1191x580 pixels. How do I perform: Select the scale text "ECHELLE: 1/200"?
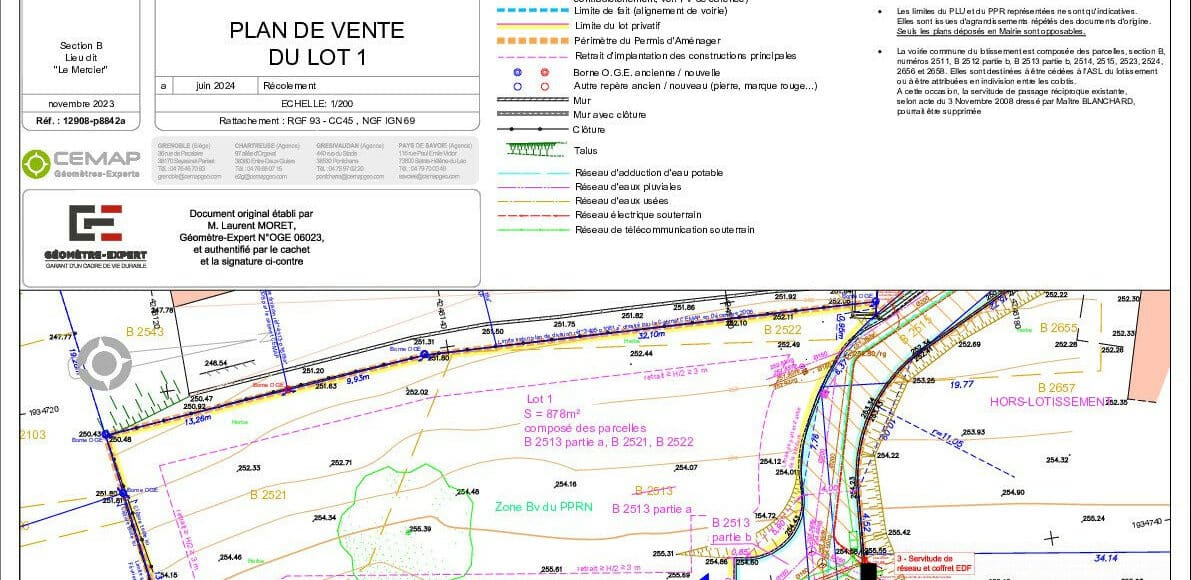[x=317, y=104]
